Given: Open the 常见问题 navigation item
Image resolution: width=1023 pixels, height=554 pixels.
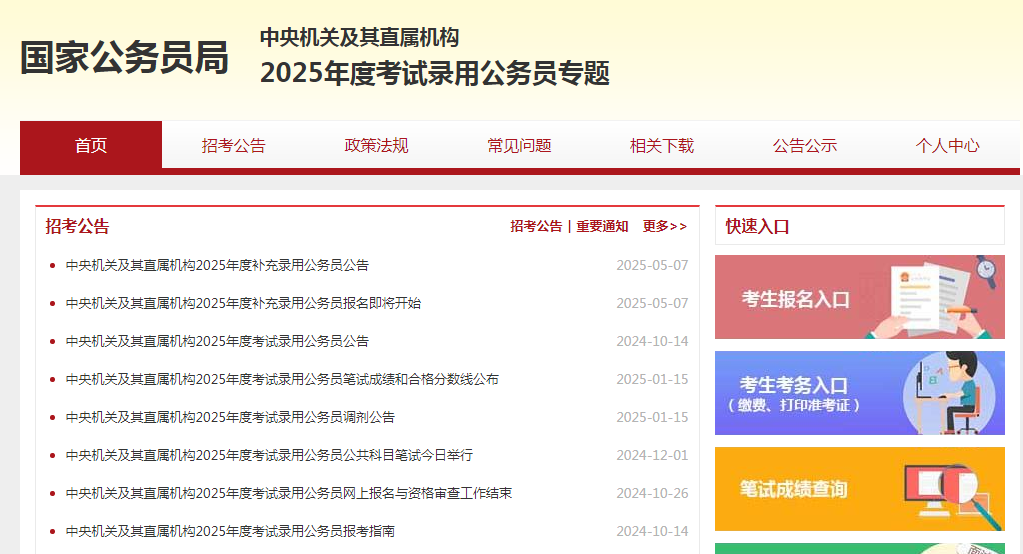Looking at the screenshot, I should click(x=519, y=146).
